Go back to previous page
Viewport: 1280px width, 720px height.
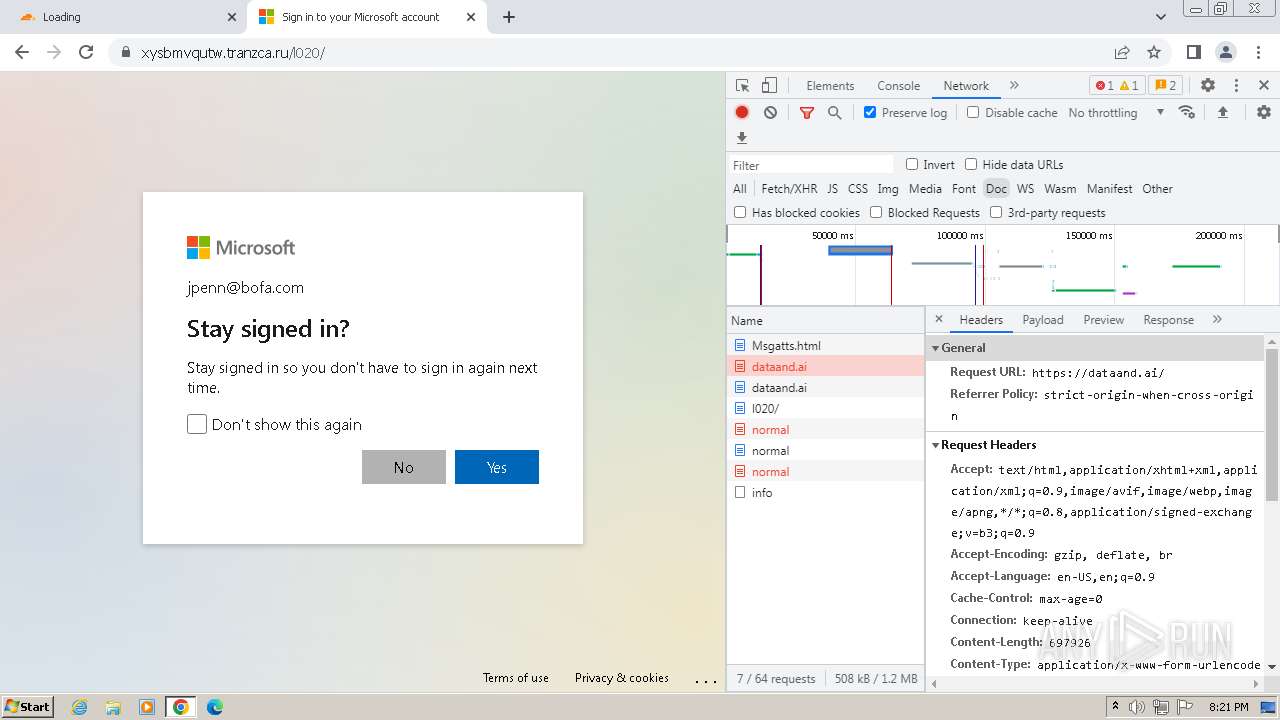[22, 52]
